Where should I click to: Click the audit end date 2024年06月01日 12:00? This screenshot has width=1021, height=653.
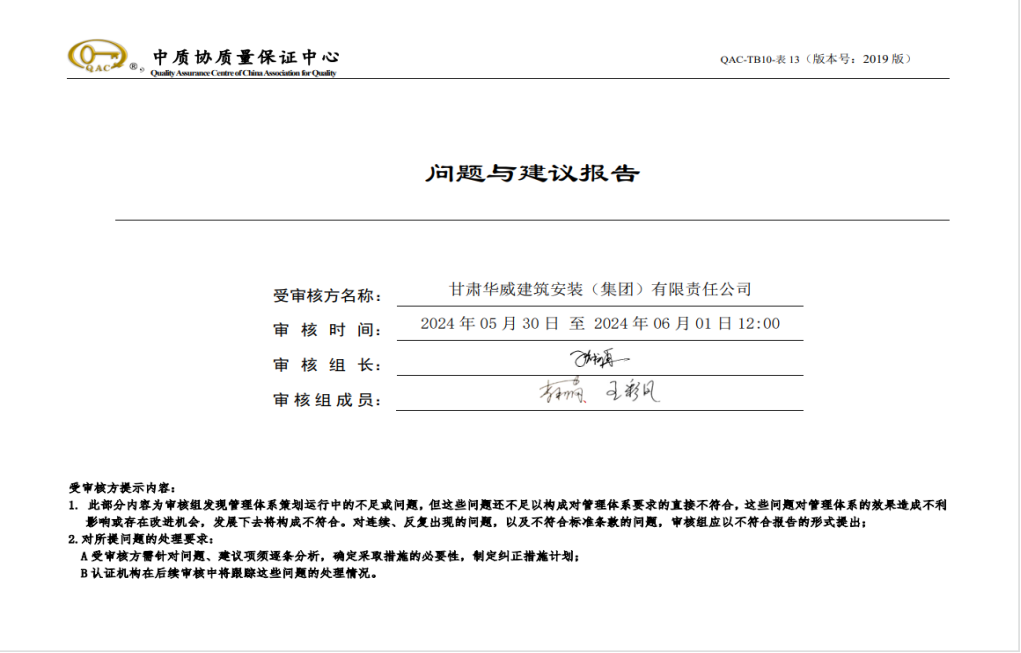coord(687,324)
